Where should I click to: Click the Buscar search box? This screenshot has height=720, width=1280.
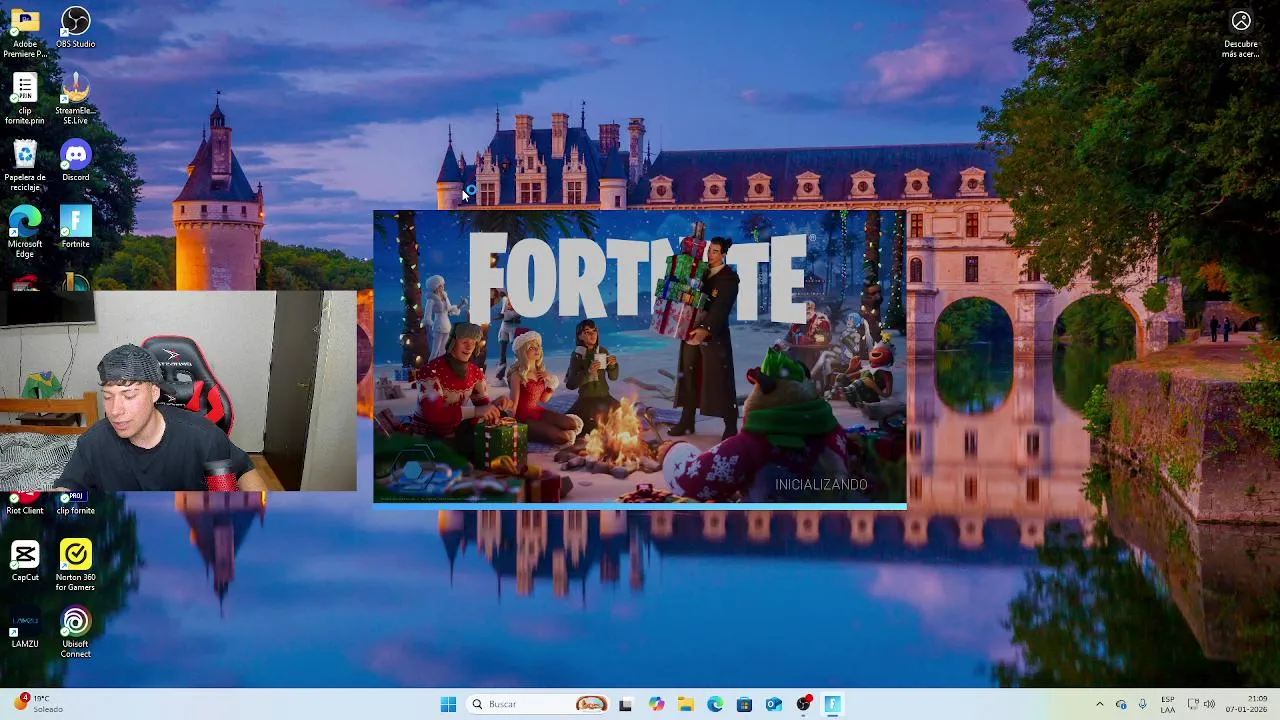click(538, 704)
